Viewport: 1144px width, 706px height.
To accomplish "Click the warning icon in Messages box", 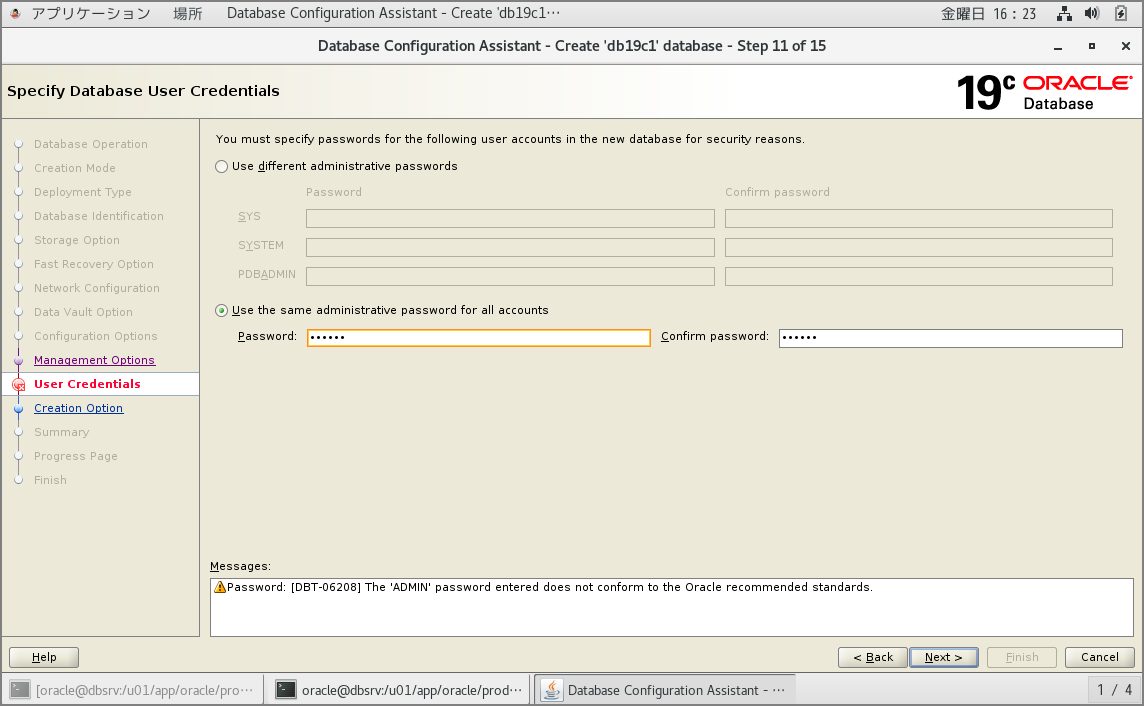I will pyautogui.click(x=220, y=587).
